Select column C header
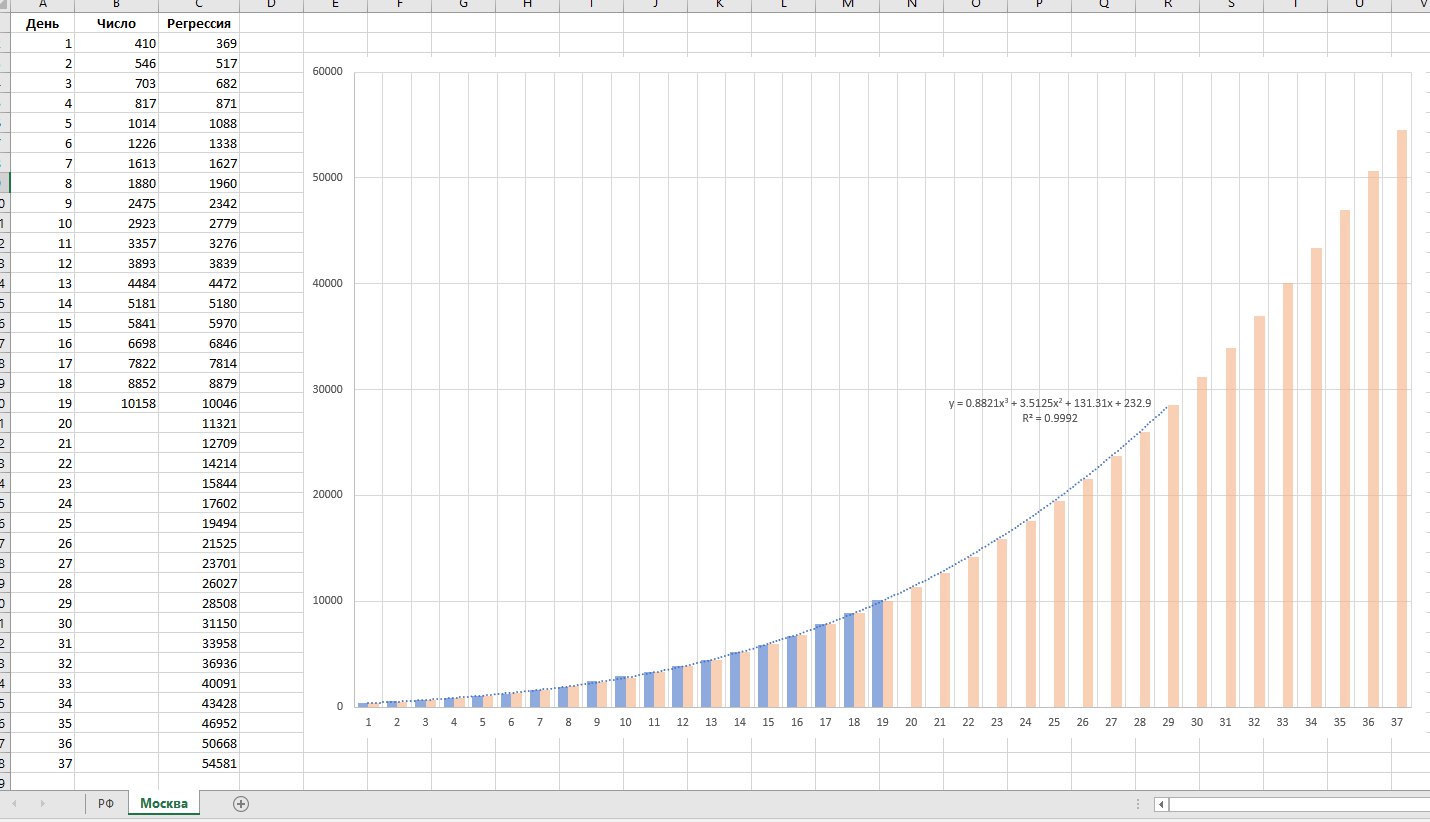 tap(199, 5)
